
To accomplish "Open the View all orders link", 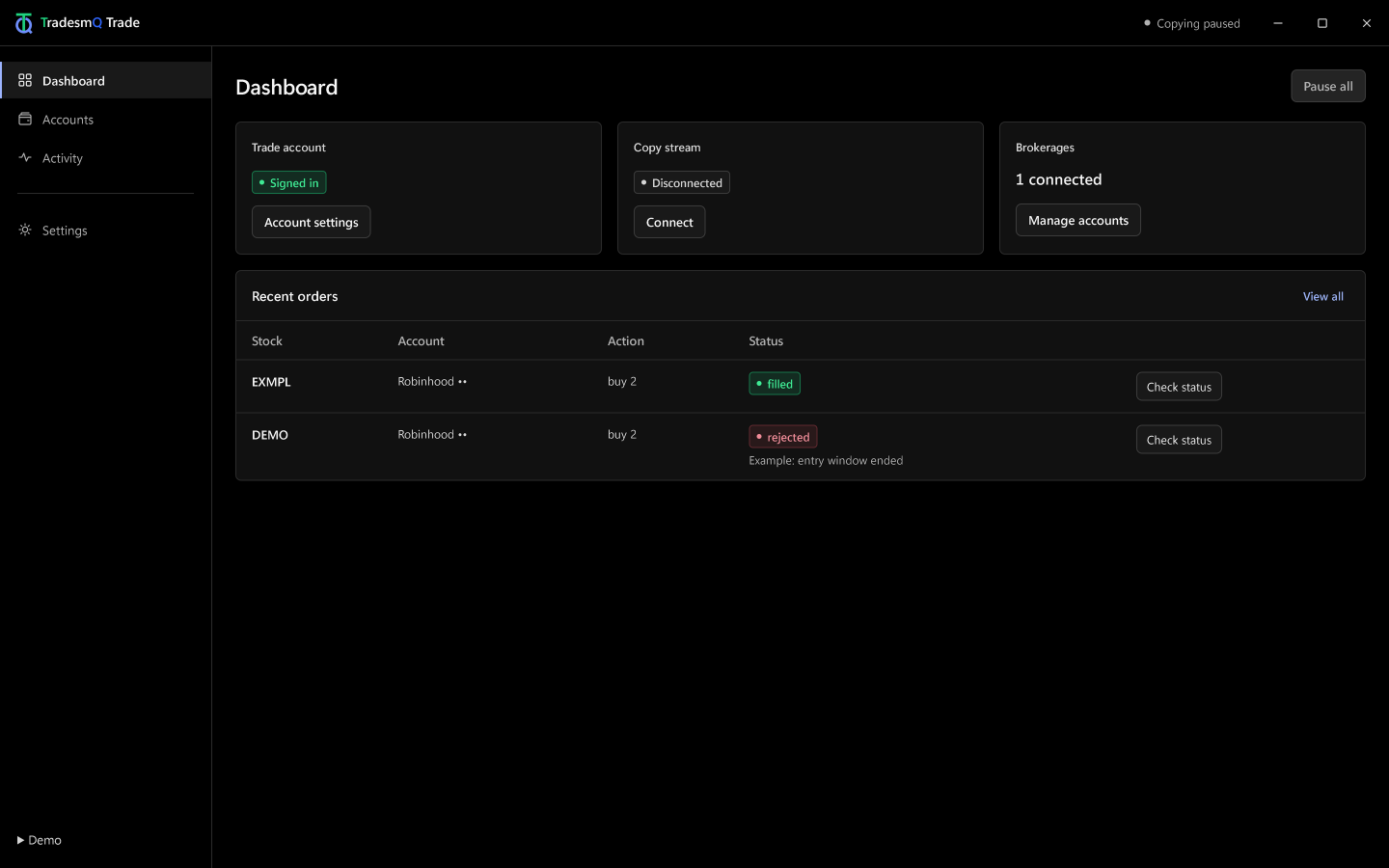I will coord(1323,296).
